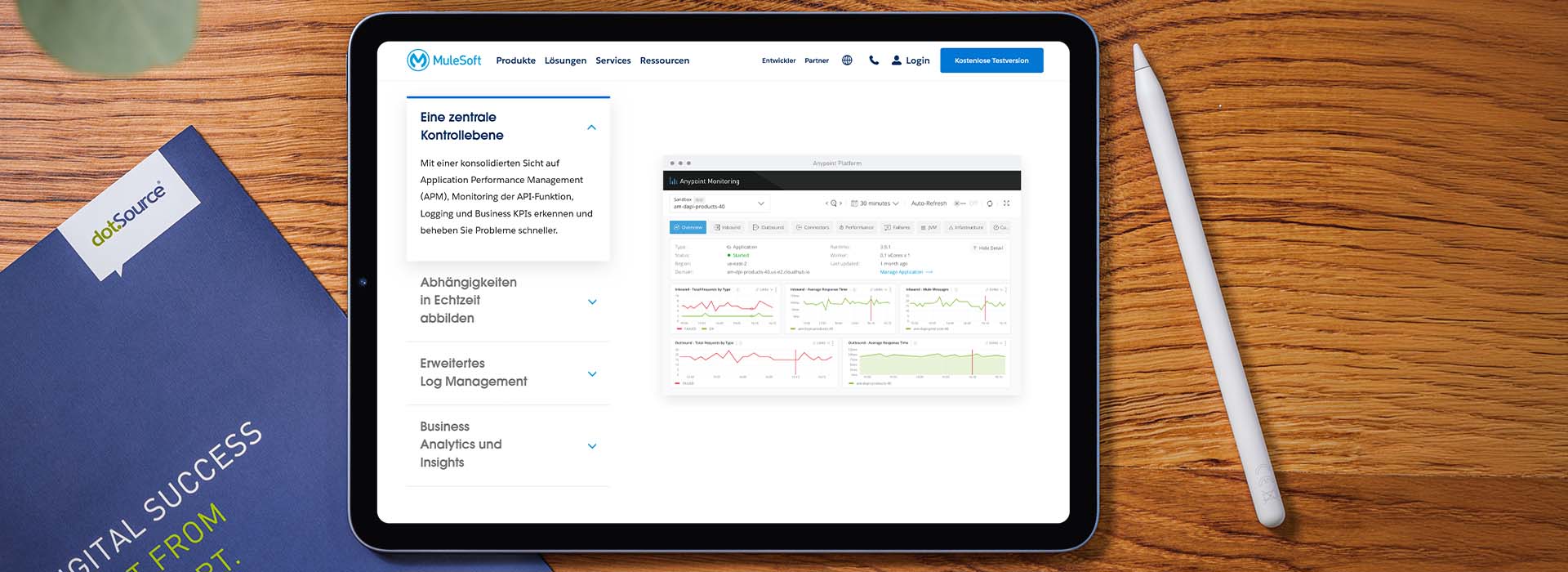
Task: Expand Business Analytics und Insights section
Action: coord(592,445)
